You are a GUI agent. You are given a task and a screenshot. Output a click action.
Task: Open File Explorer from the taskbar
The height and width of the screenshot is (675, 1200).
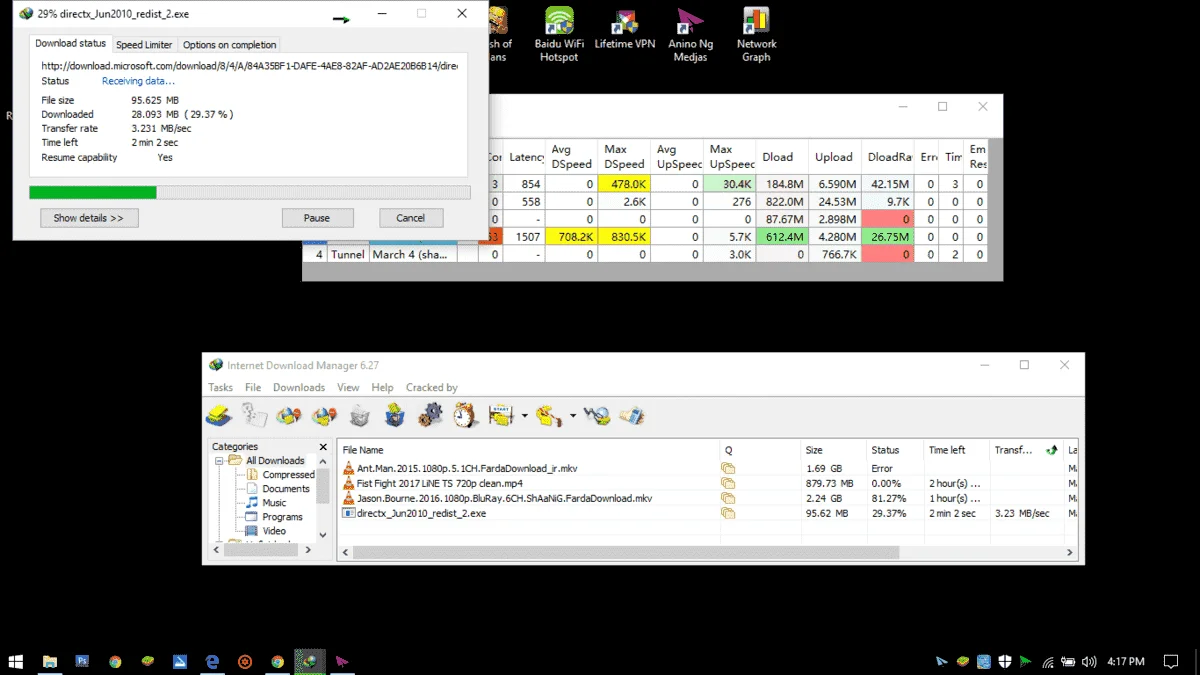click(x=49, y=661)
